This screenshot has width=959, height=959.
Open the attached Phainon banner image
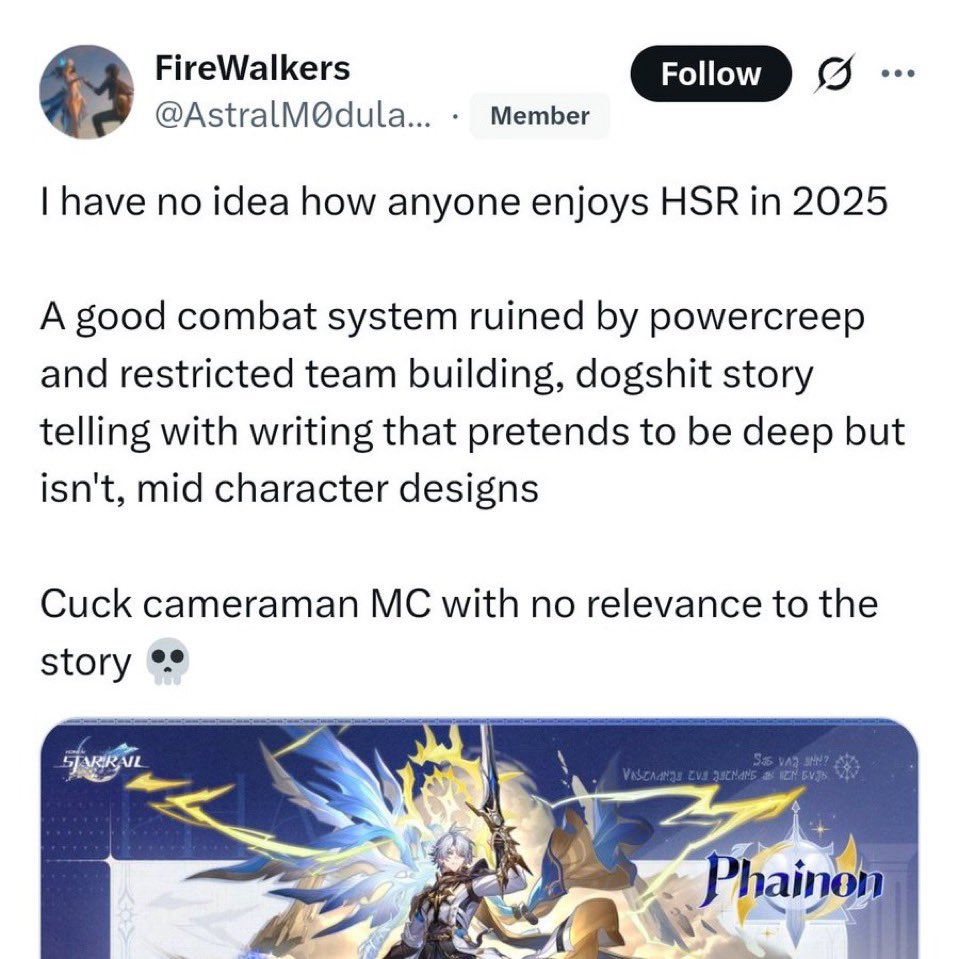click(479, 839)
